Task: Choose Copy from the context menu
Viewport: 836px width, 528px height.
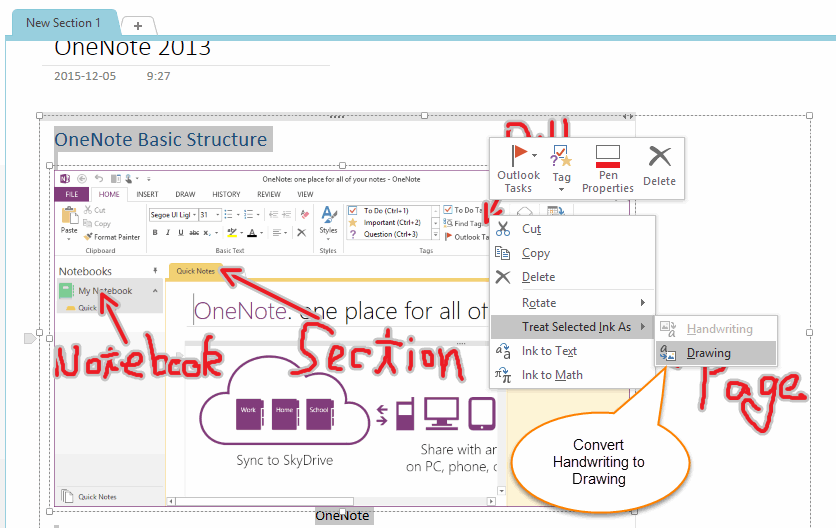Action: (535, 253)
